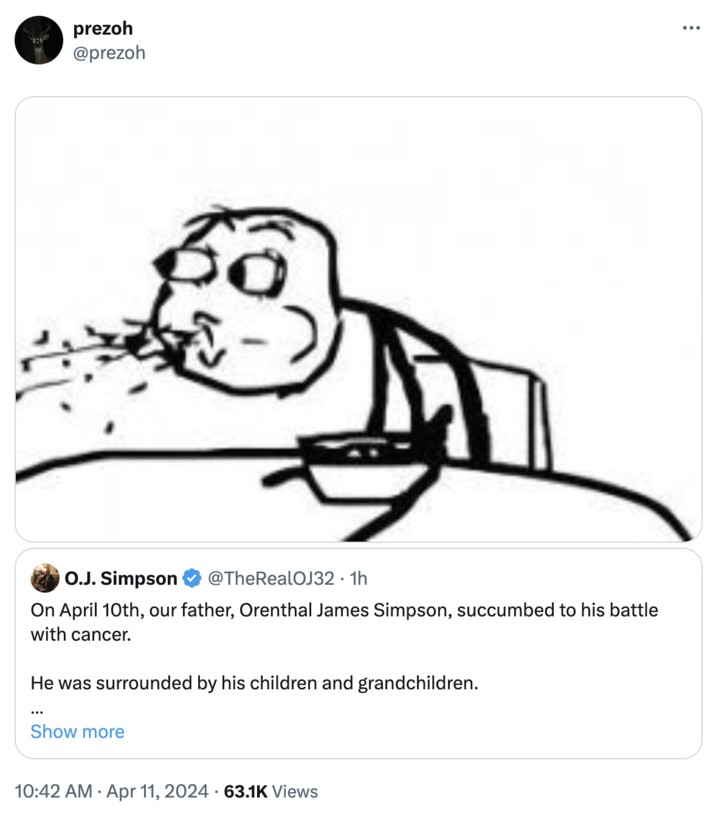Click prezoh's profile avatar
The height and width of the screenshot is (817, 716).
[x=39, y=41]
